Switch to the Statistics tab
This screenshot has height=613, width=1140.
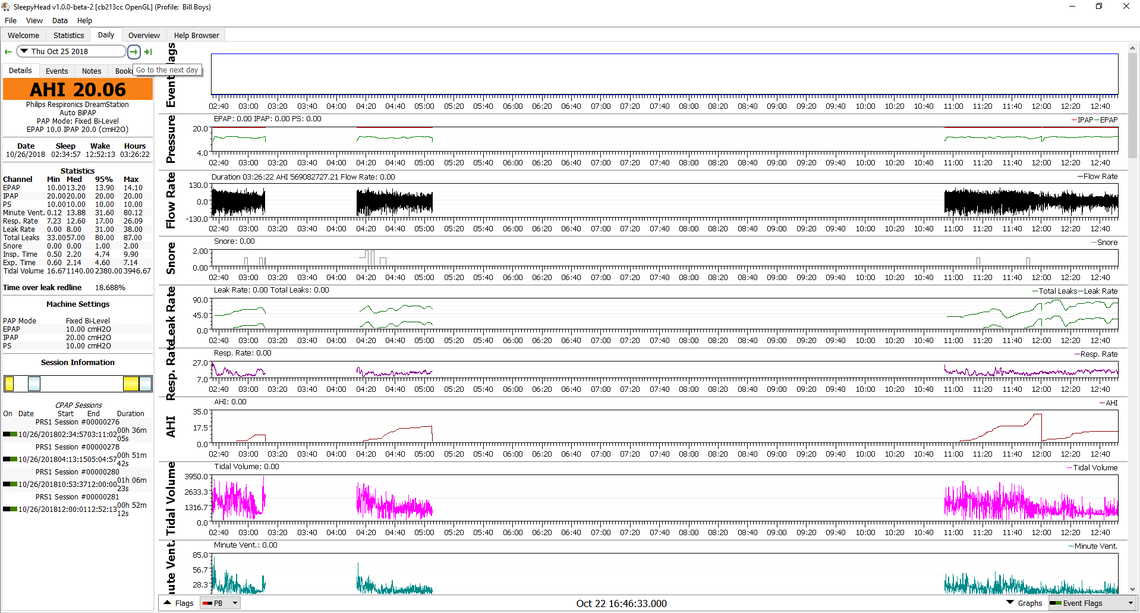[69, 35]
